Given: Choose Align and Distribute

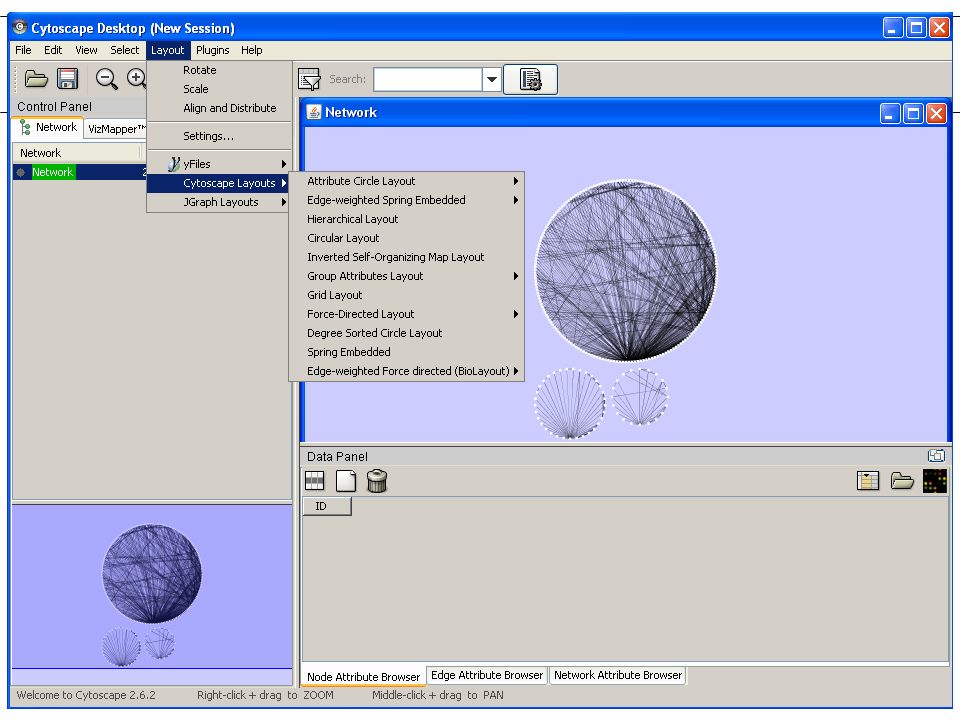Looking at the screenshot, I should click(219, 108).
